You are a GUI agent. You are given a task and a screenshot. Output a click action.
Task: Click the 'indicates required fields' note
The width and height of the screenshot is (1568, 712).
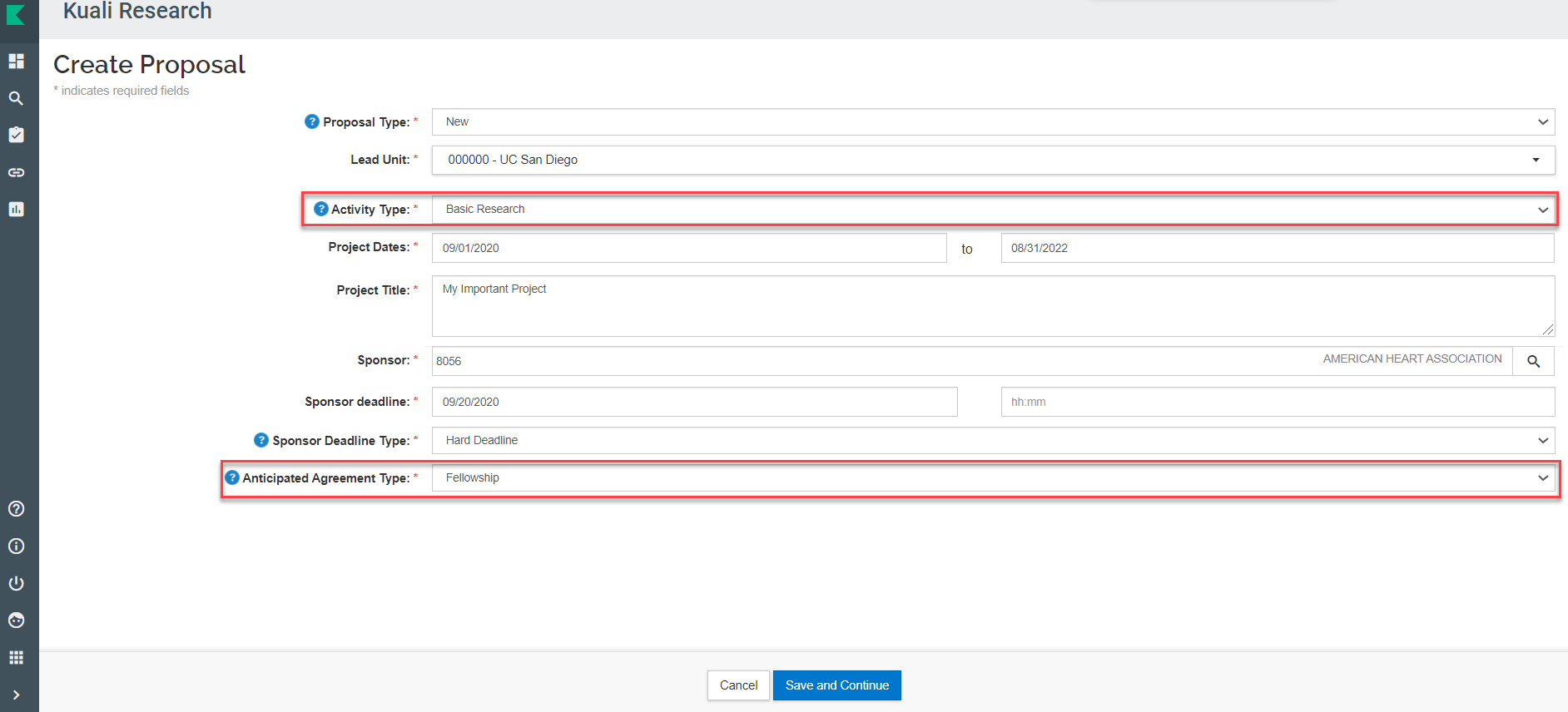[x=122, y=91]
